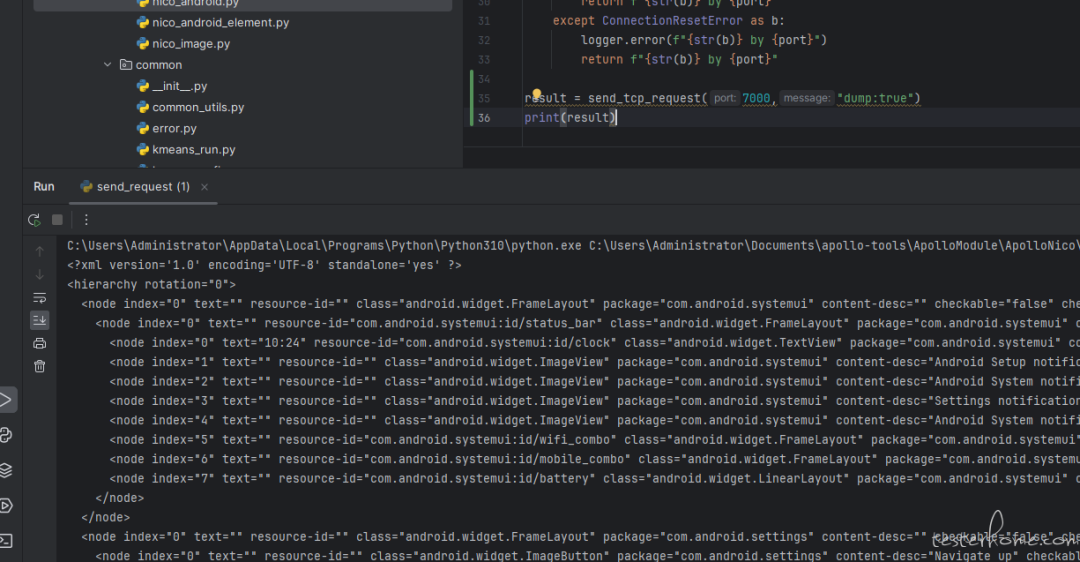Viewport: 1080px width, 562px height.
Task: Jump up the stack trace arrow
Action: (x=40, y=252)
